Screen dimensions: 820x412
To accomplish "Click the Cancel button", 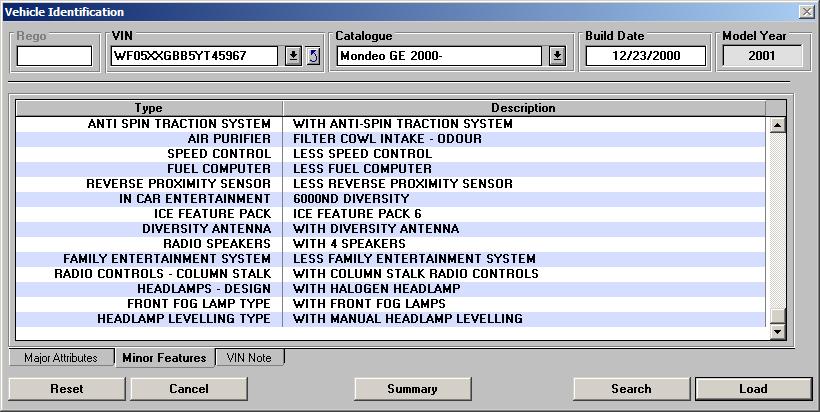I will tap(188, 389).
